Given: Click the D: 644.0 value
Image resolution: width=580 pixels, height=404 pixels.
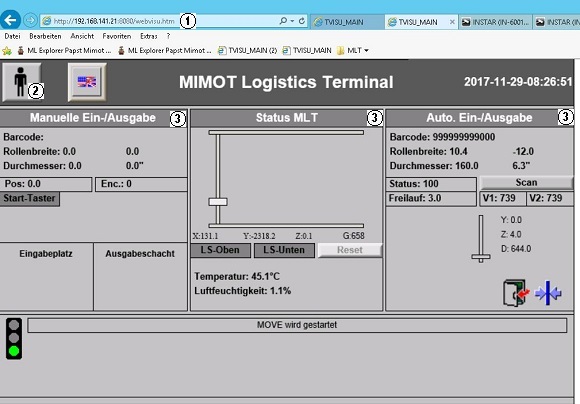Looking at the screenshot, I should [x=516, y=249].
